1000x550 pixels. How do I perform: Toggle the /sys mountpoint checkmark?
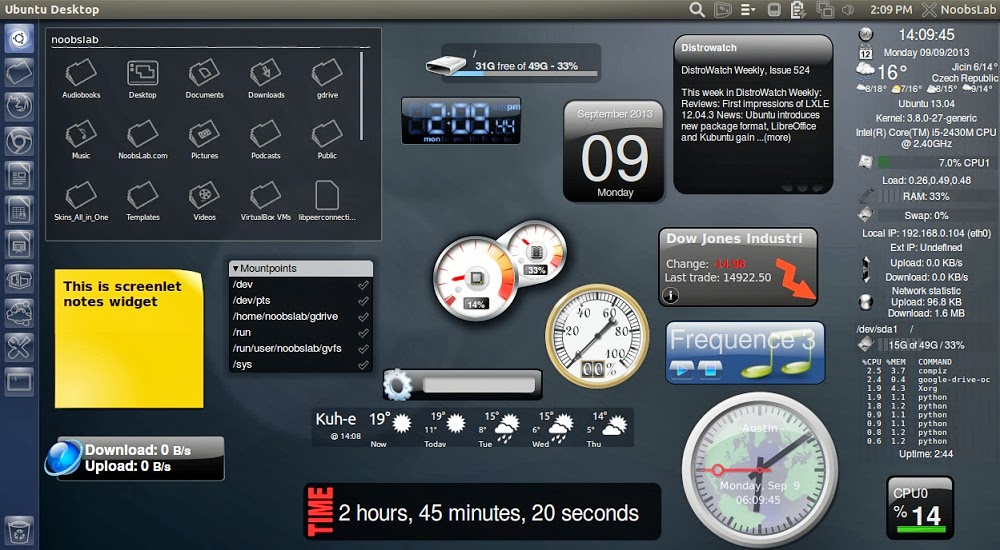click(x=363, y=365)
